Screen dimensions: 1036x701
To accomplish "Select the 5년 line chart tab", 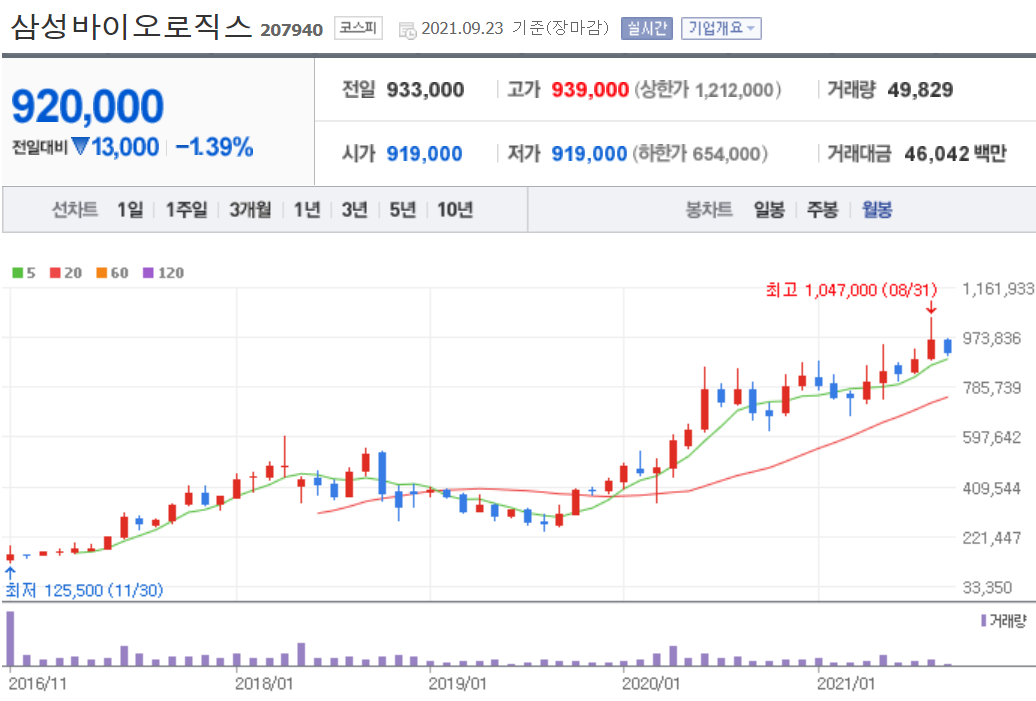I will pos(402,210).
